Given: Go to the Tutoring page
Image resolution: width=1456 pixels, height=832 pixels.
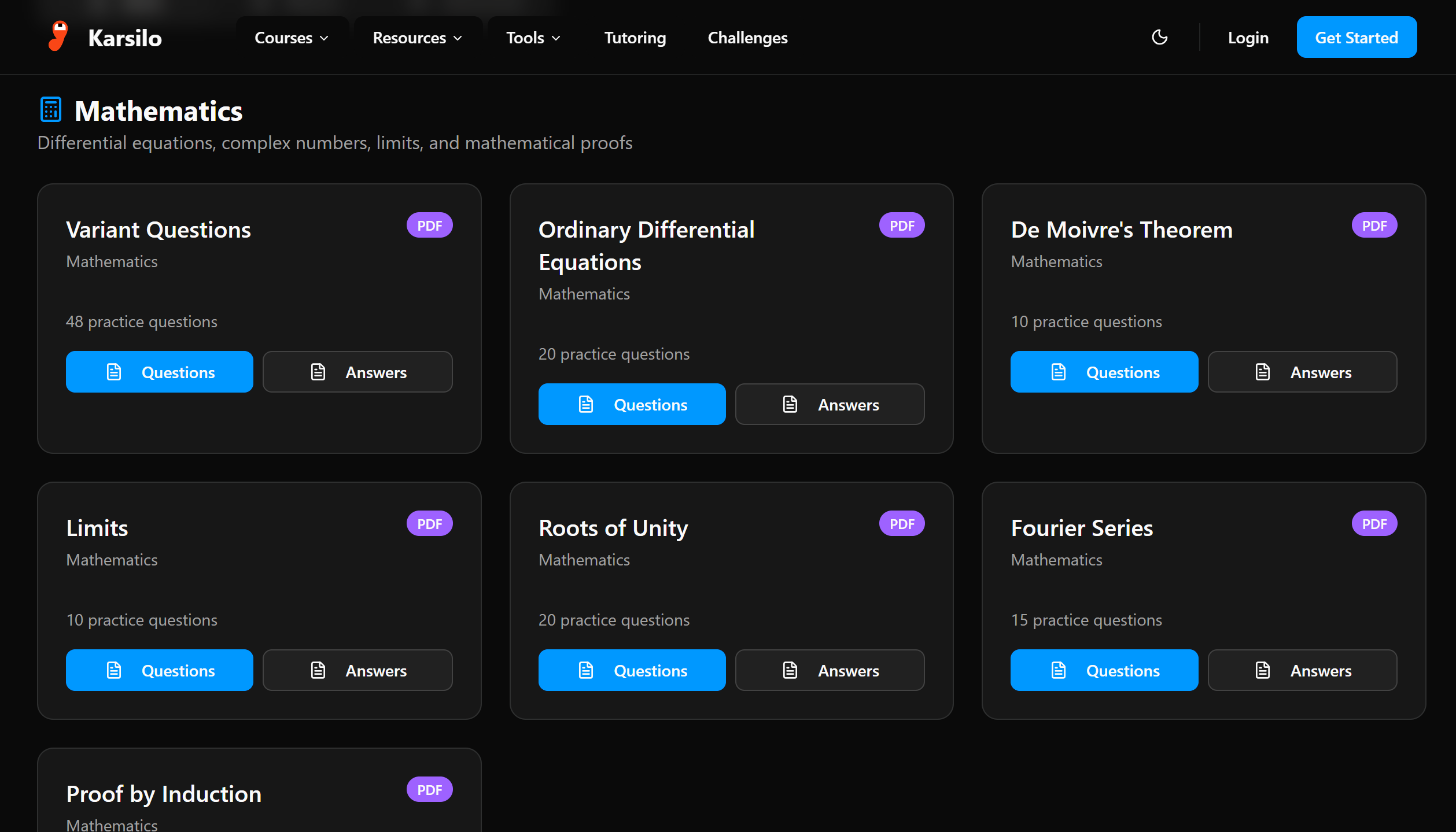Looking at the screenshot, I should 635,38.
